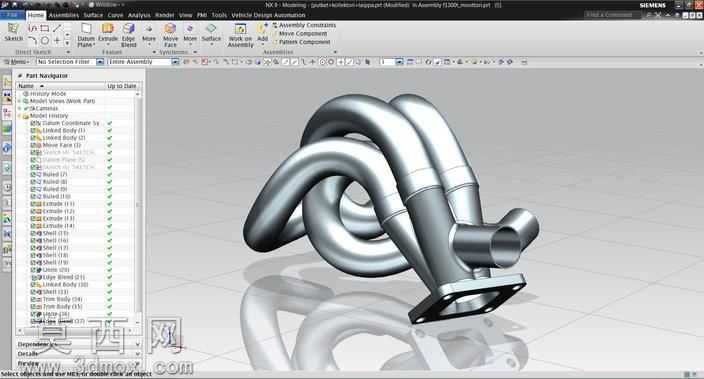Screen dimensions: 704x379
Task: Choose Move Component
Action: (299, 34)
